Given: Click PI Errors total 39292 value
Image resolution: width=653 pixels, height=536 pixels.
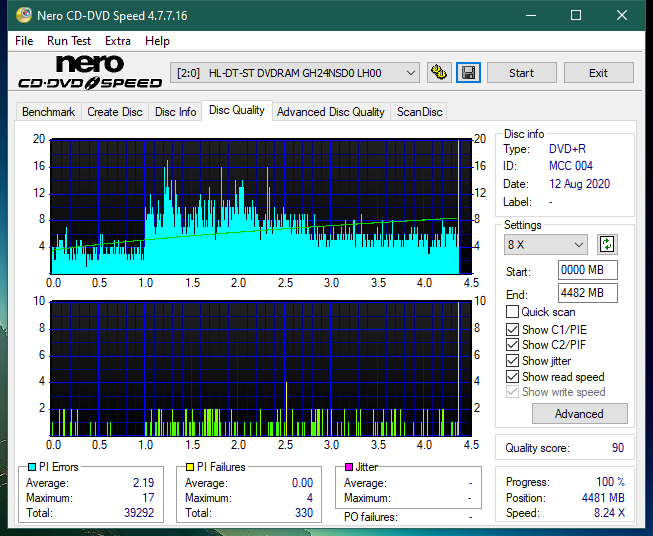Looking at the screenshot, I should 139,513.
